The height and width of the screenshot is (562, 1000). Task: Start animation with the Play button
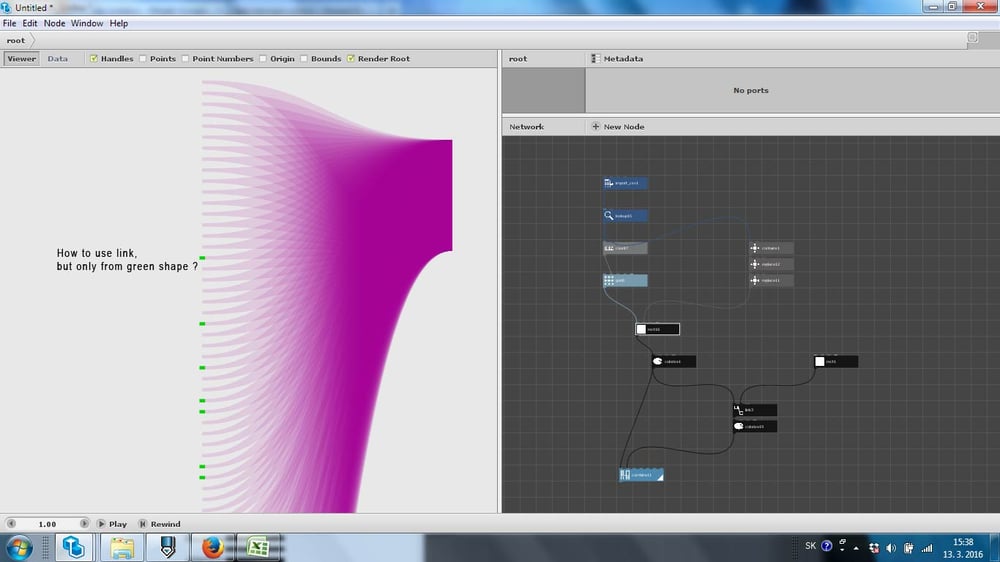click(x=112, y=524)
